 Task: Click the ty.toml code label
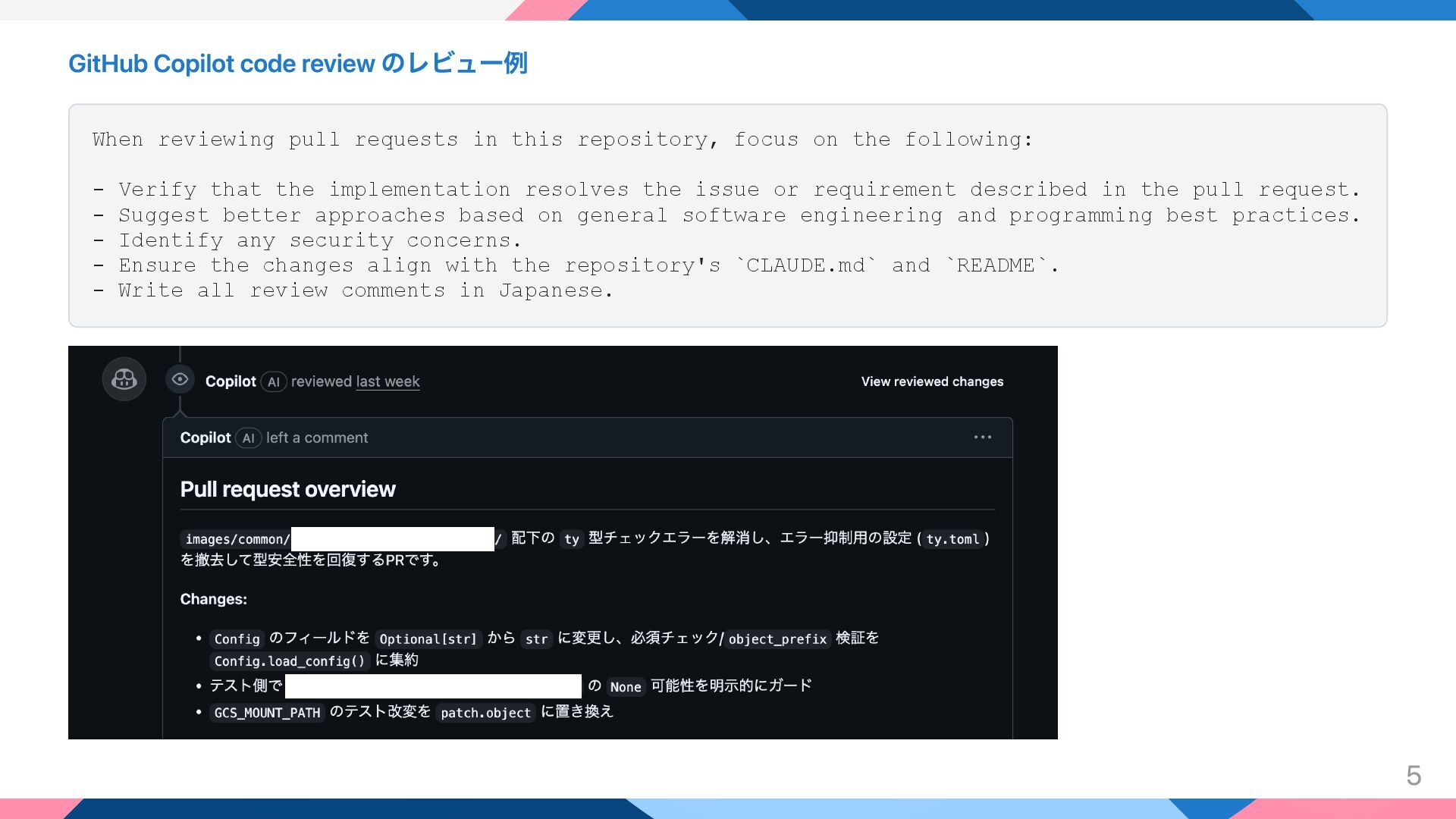point(952,539)
